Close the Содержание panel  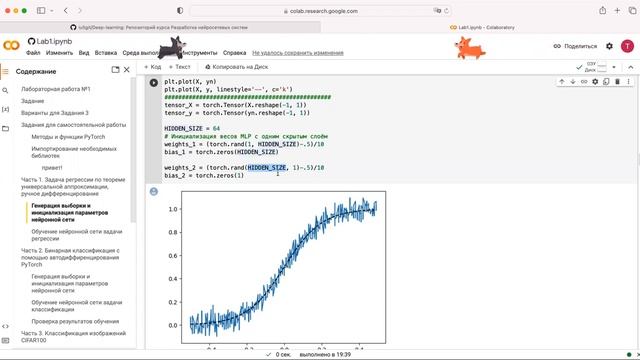coord(127,70)
